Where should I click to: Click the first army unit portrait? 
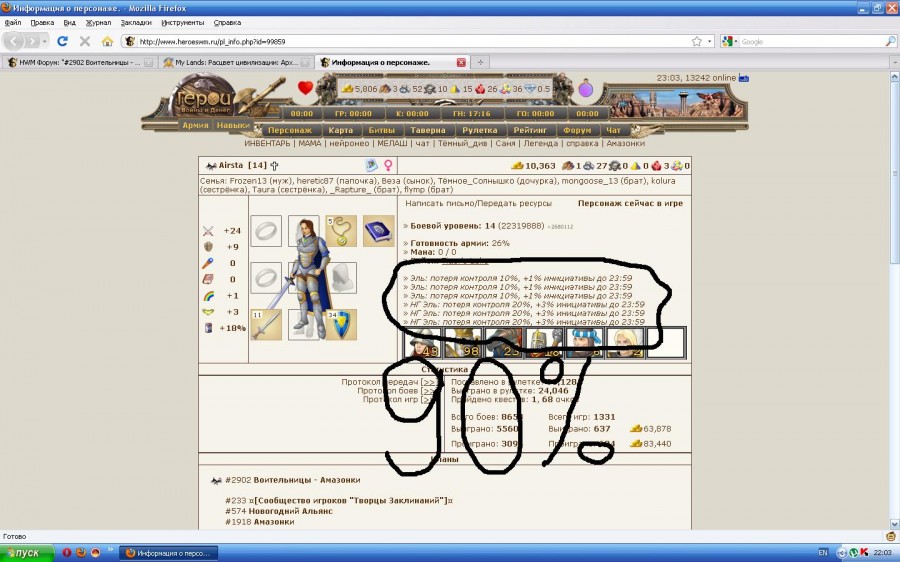point(423,343)
